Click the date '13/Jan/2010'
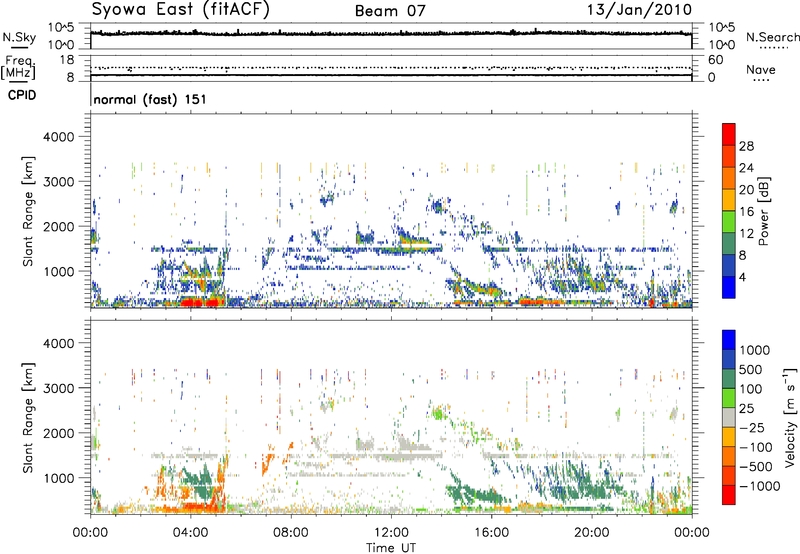 (639, 10)
